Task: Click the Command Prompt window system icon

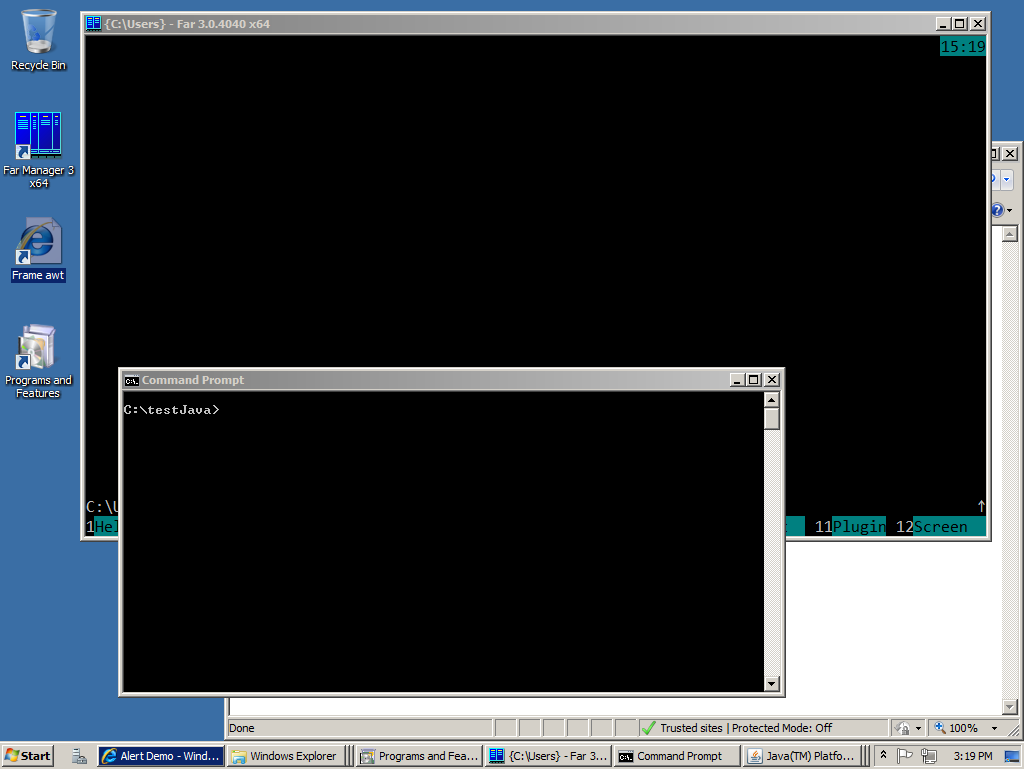Action: click(x=131, y=380)
